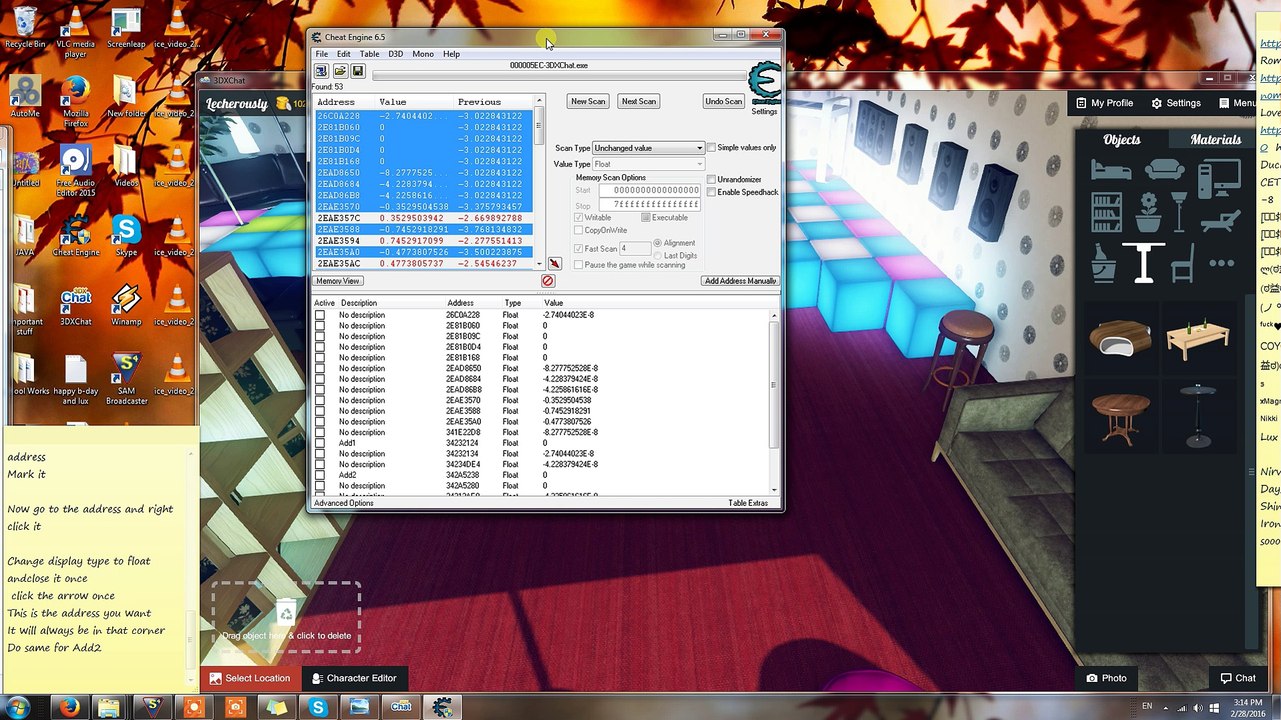The height and width of the screenshot is (720, 1281).
Task: Select the table category icon
Action: click(1144, 264)
